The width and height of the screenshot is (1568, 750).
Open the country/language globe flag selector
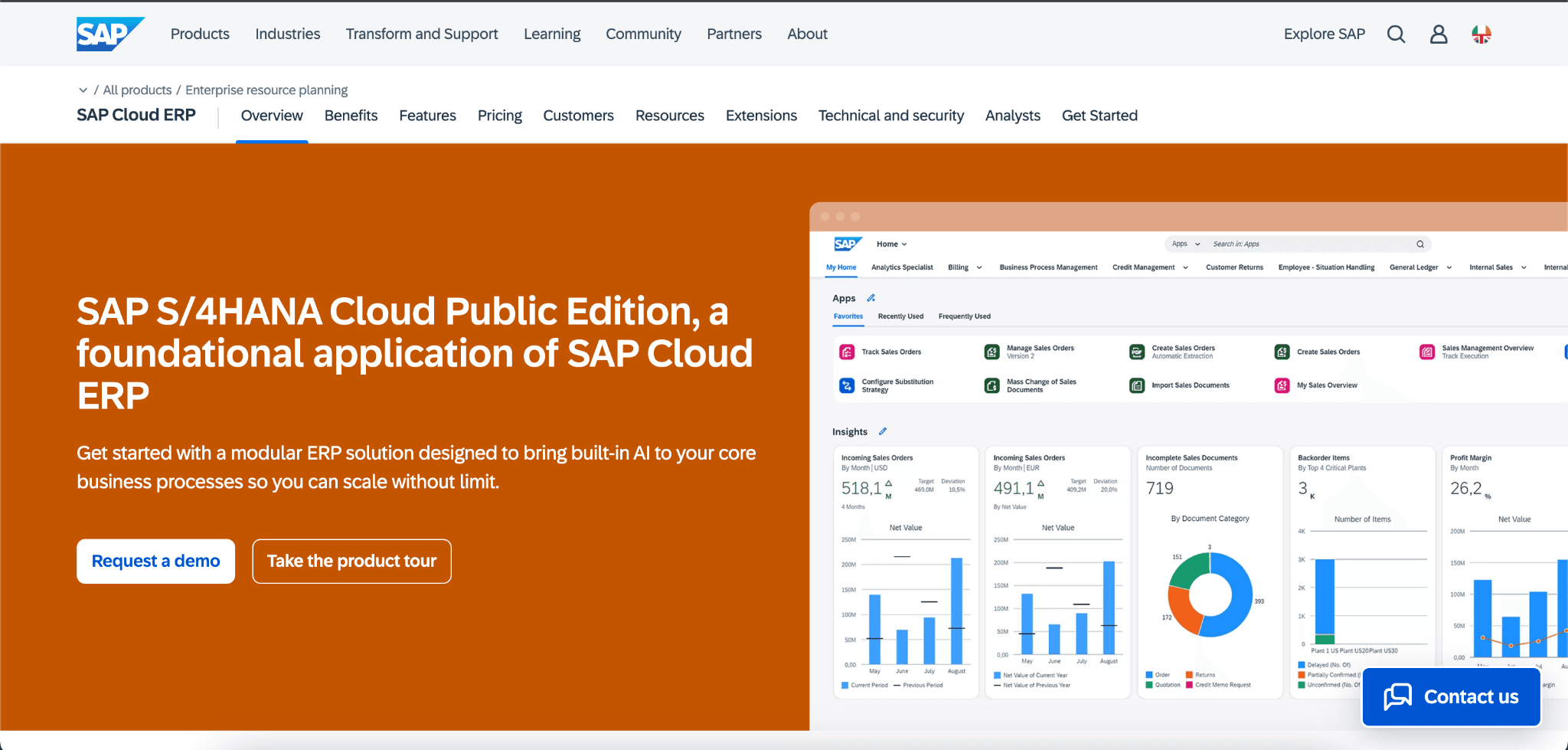tap(1481, 34)
